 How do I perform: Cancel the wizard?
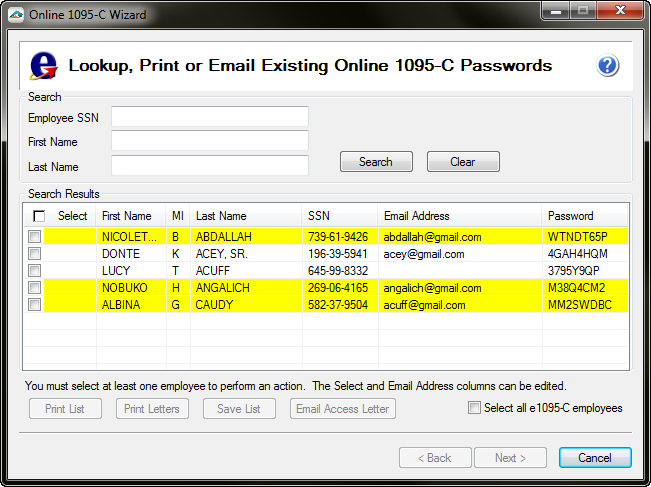click(x=594, y=458)
